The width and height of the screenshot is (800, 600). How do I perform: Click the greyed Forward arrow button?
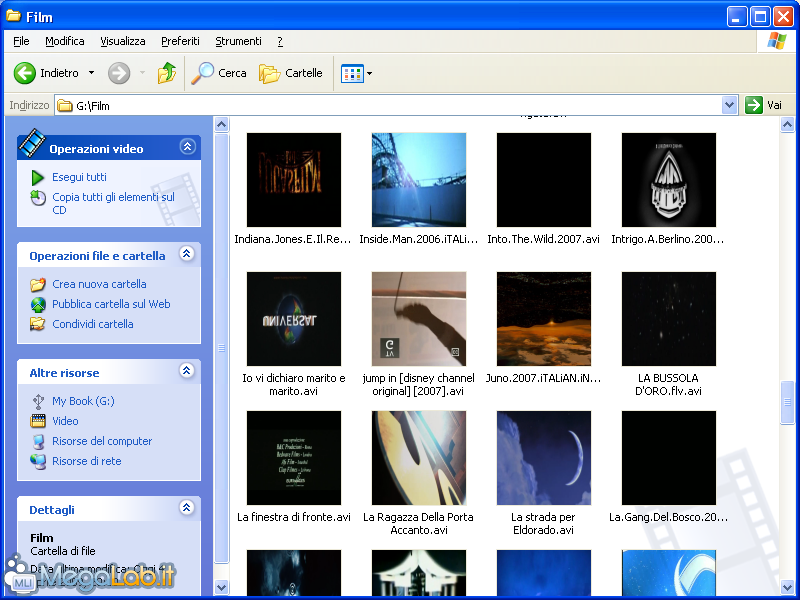119,73
